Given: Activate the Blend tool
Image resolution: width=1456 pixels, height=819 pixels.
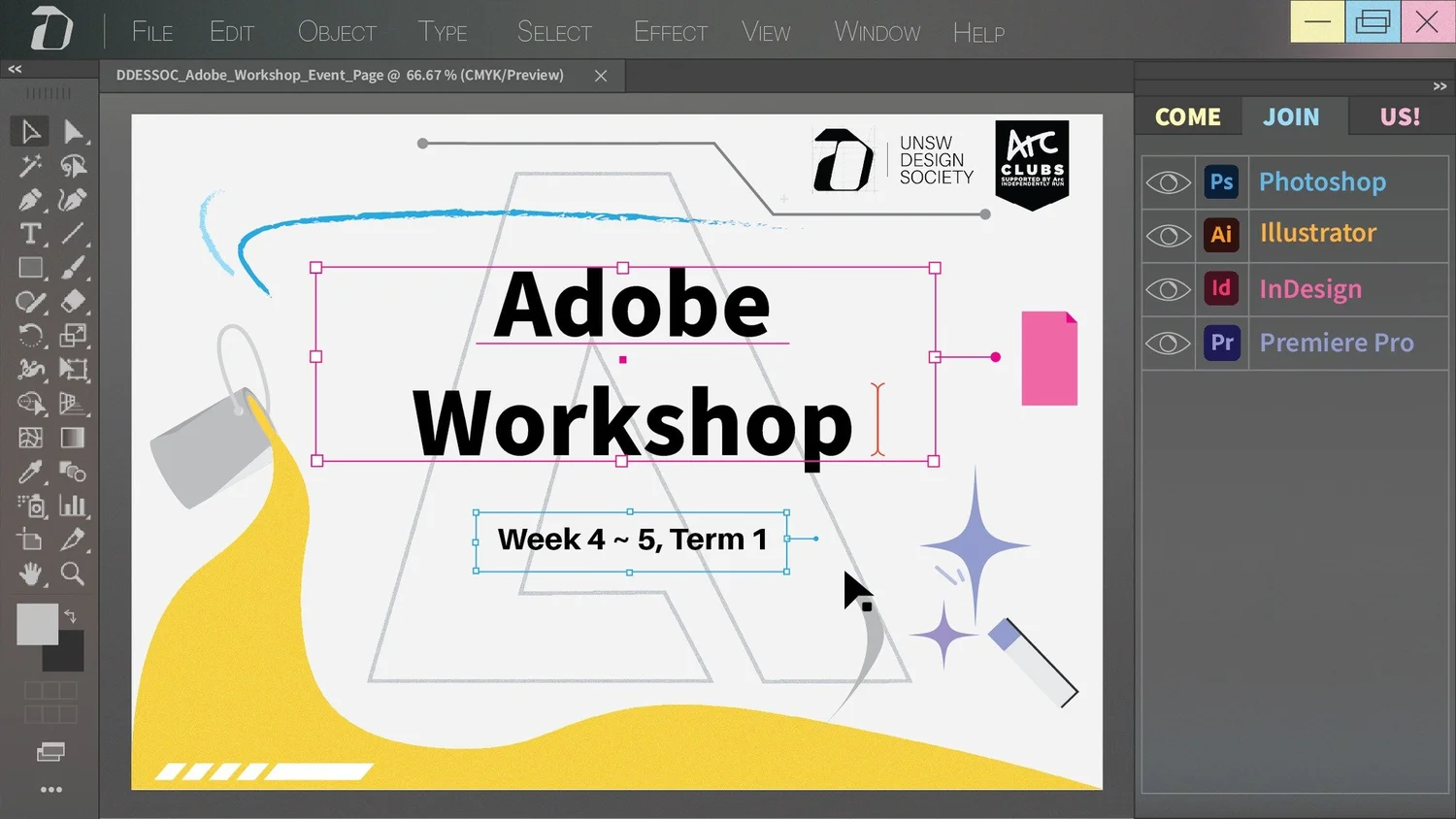Looking at the screenshot, I should (73, 472).
